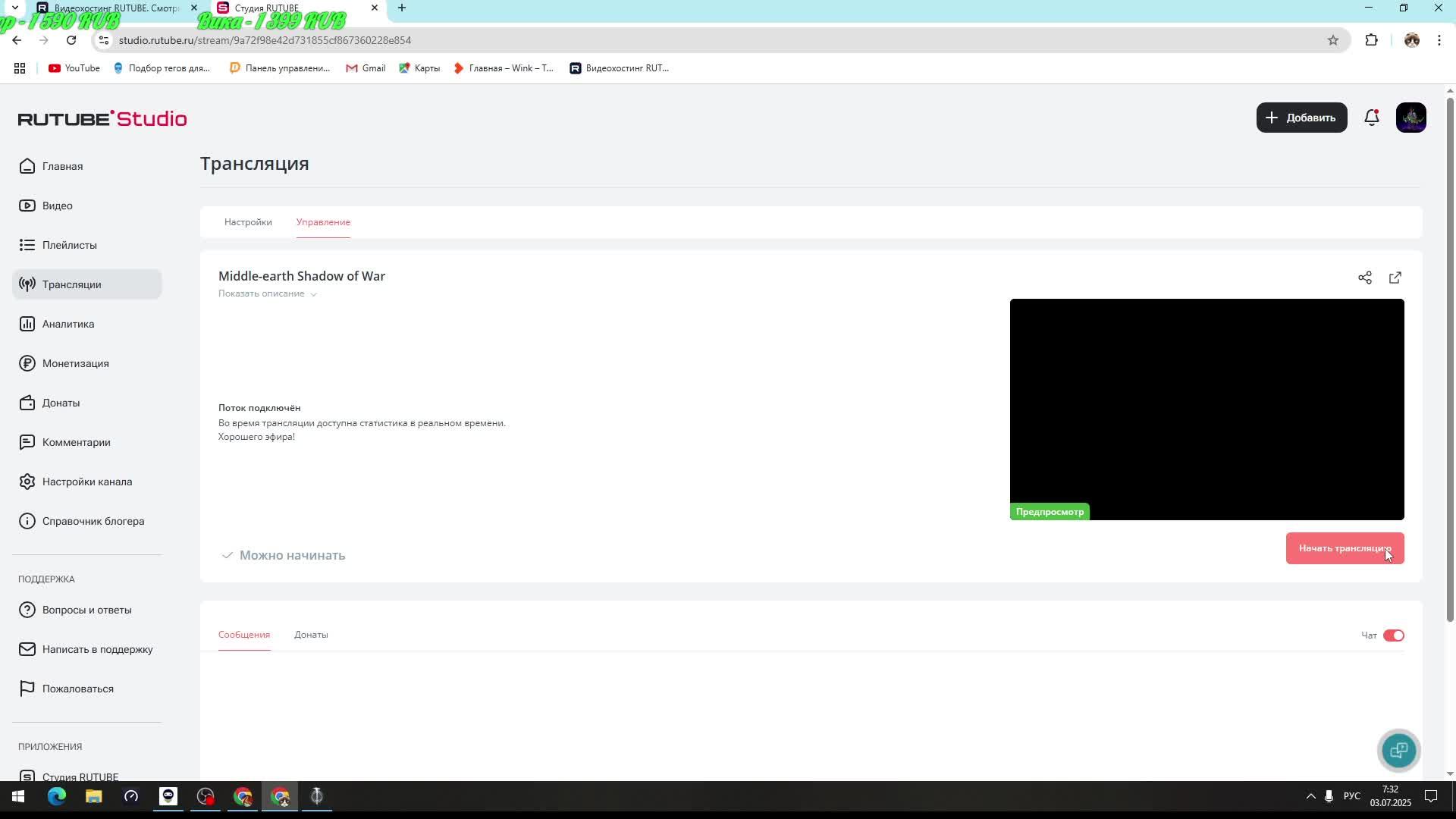Viewport: 1456px width, 819px height.
Task: Disable the chat (Чат) toggle
Action: tap(1394, 635)
